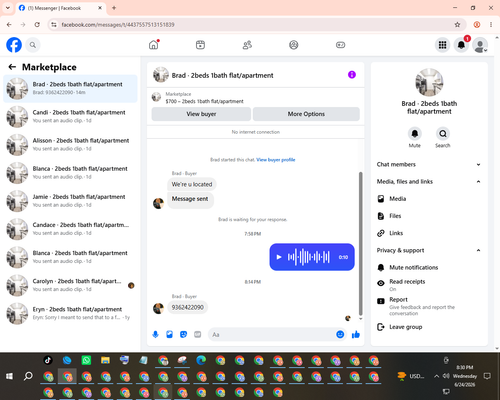The width and height of the screenshot is (500, 400).
Task: Click the Facebook logo
Action: click(14, 45)
